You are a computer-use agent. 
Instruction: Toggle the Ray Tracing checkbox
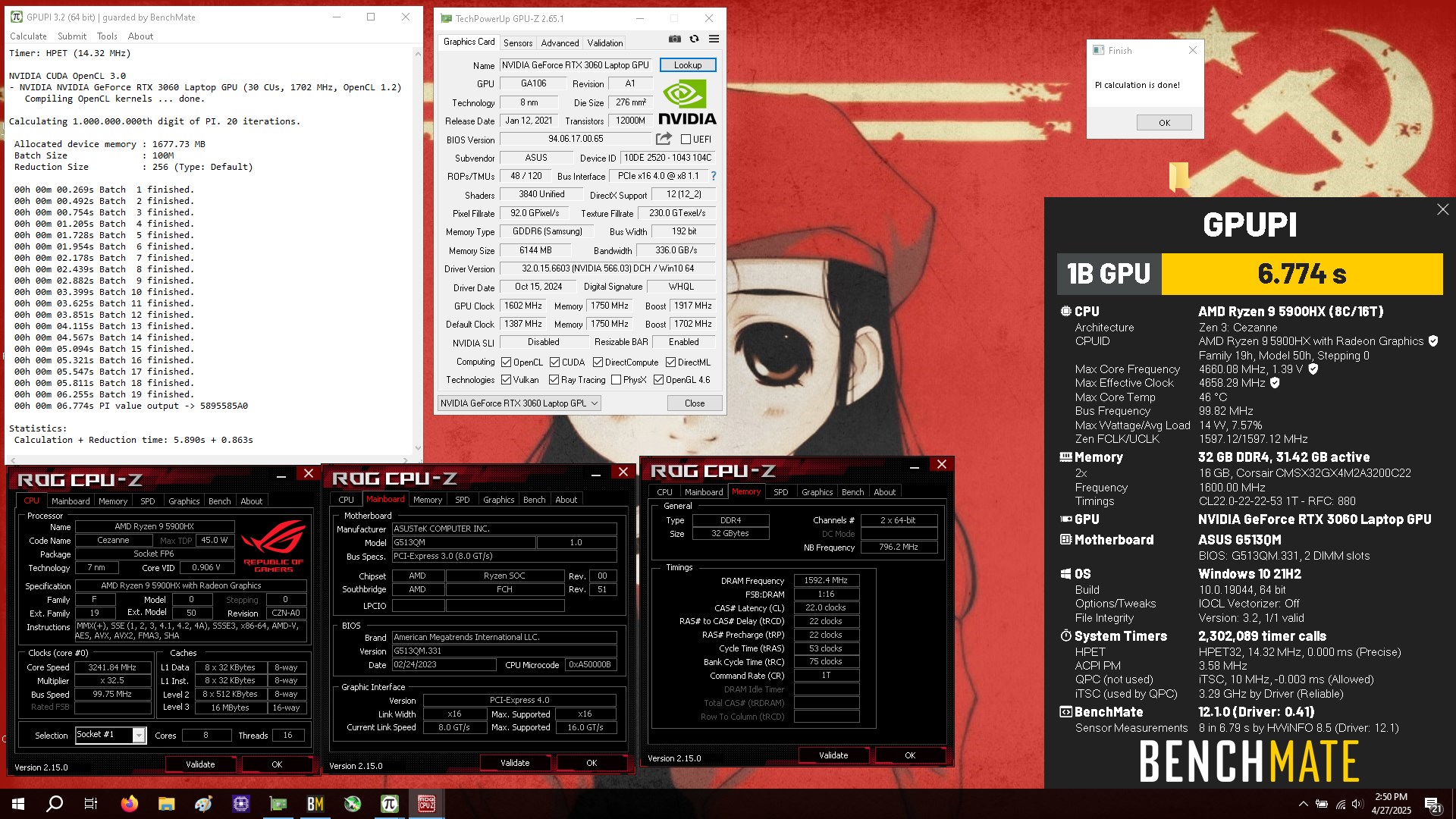point(554,380)
